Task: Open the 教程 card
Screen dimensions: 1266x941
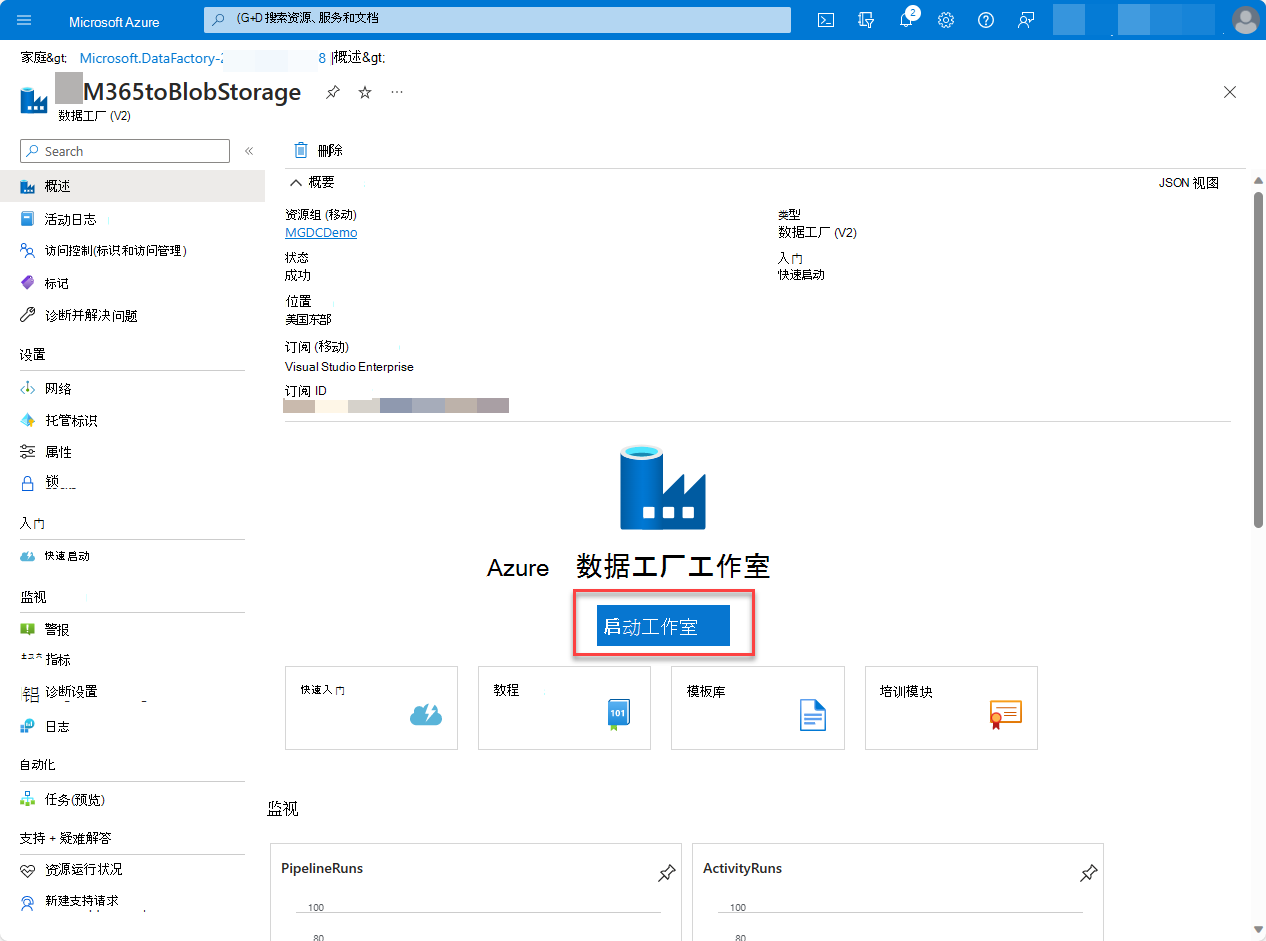Action: coord(564,708)
